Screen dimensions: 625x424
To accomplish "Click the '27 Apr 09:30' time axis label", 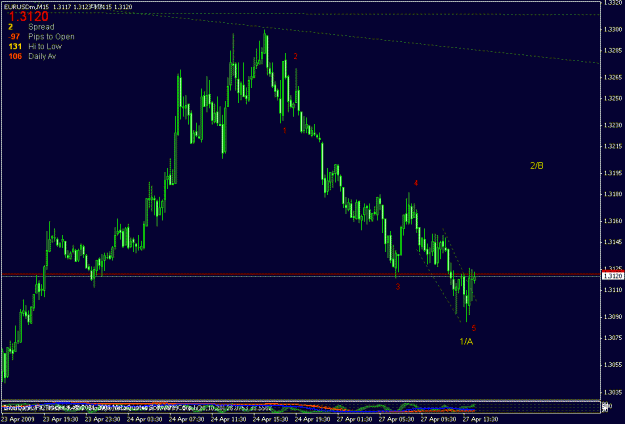I will tap(438, 420).
